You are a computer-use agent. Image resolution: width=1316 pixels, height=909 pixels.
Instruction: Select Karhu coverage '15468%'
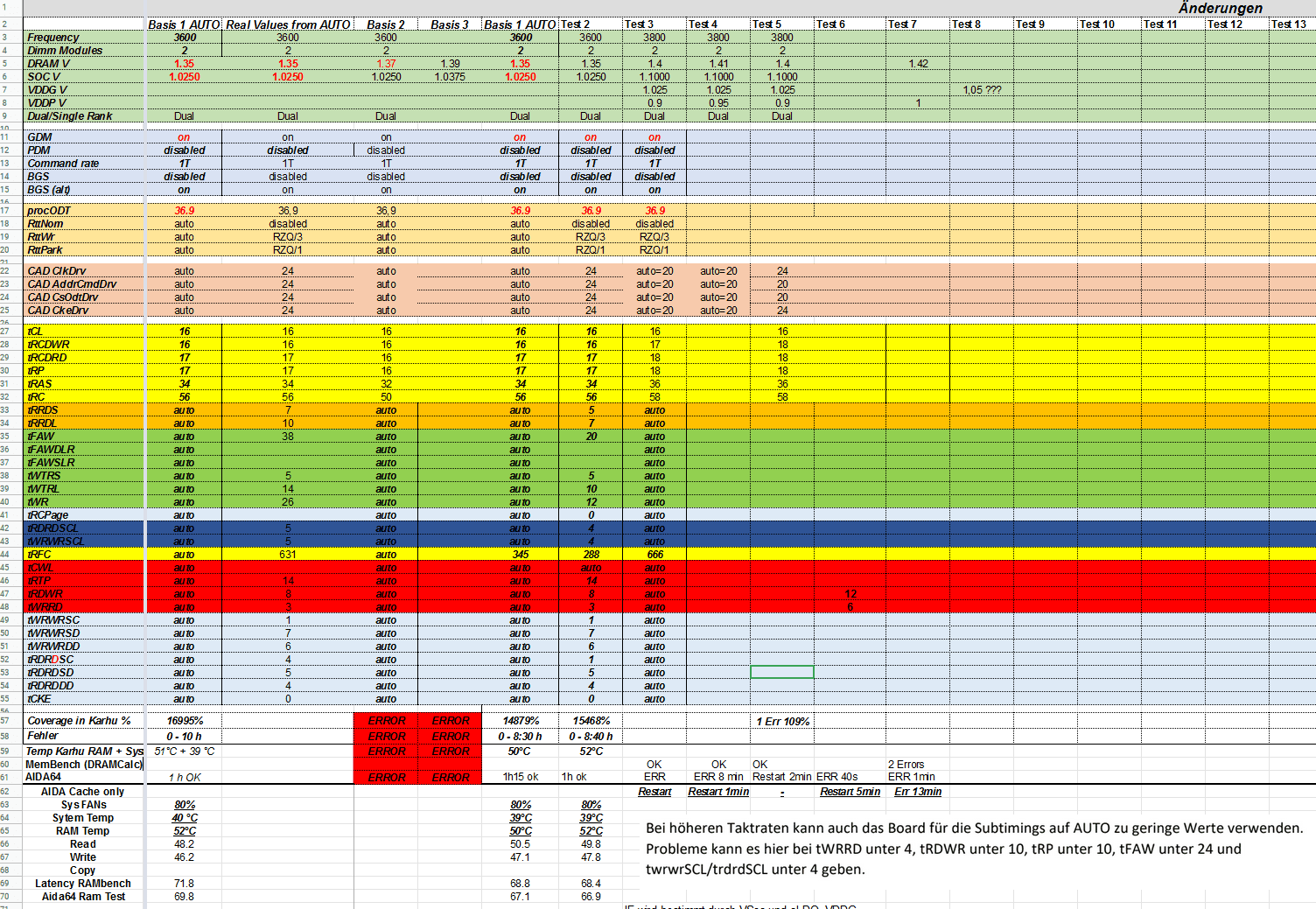tap(591, 721)
